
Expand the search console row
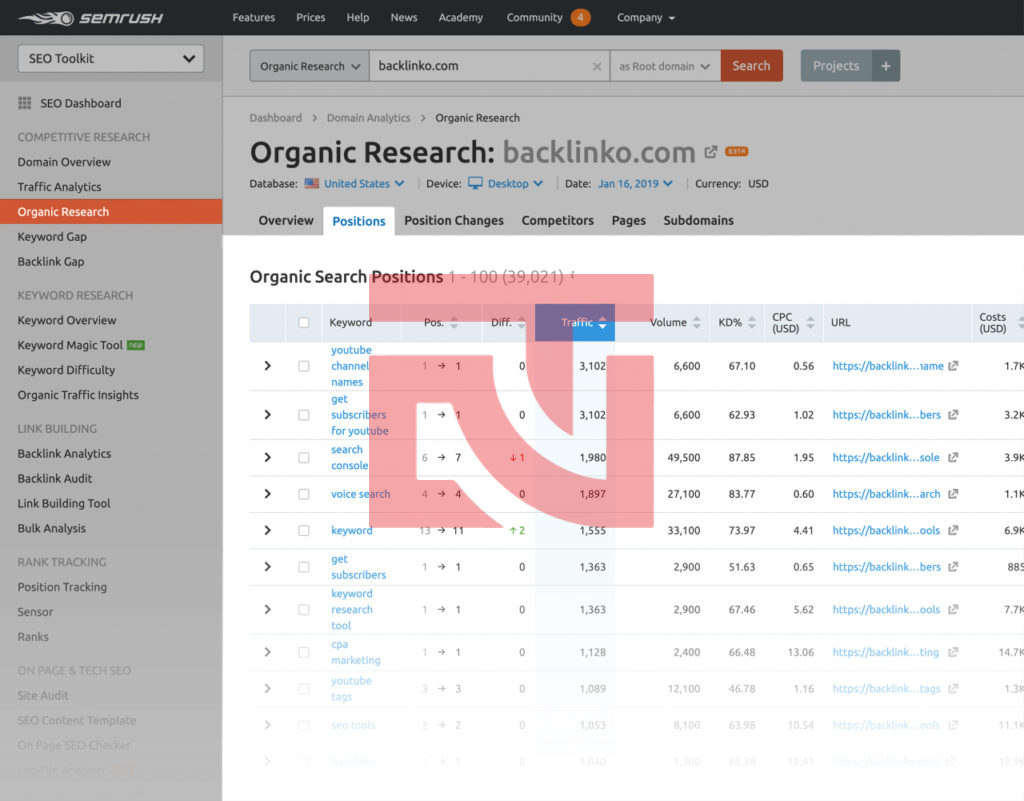coord(267,458)
